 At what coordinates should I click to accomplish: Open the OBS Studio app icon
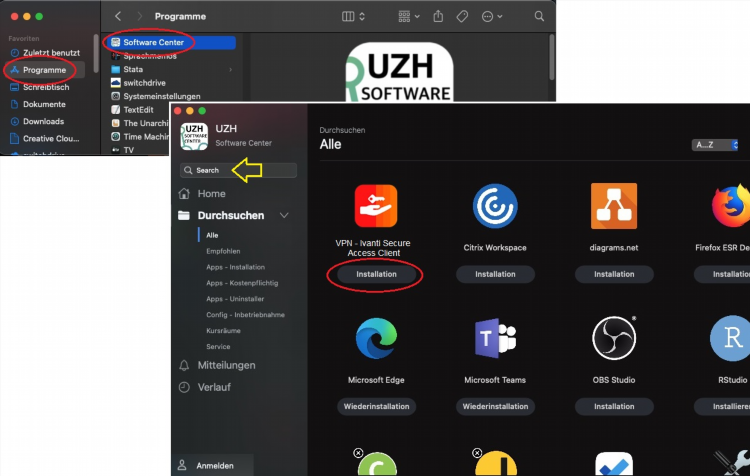click(614, 338)
